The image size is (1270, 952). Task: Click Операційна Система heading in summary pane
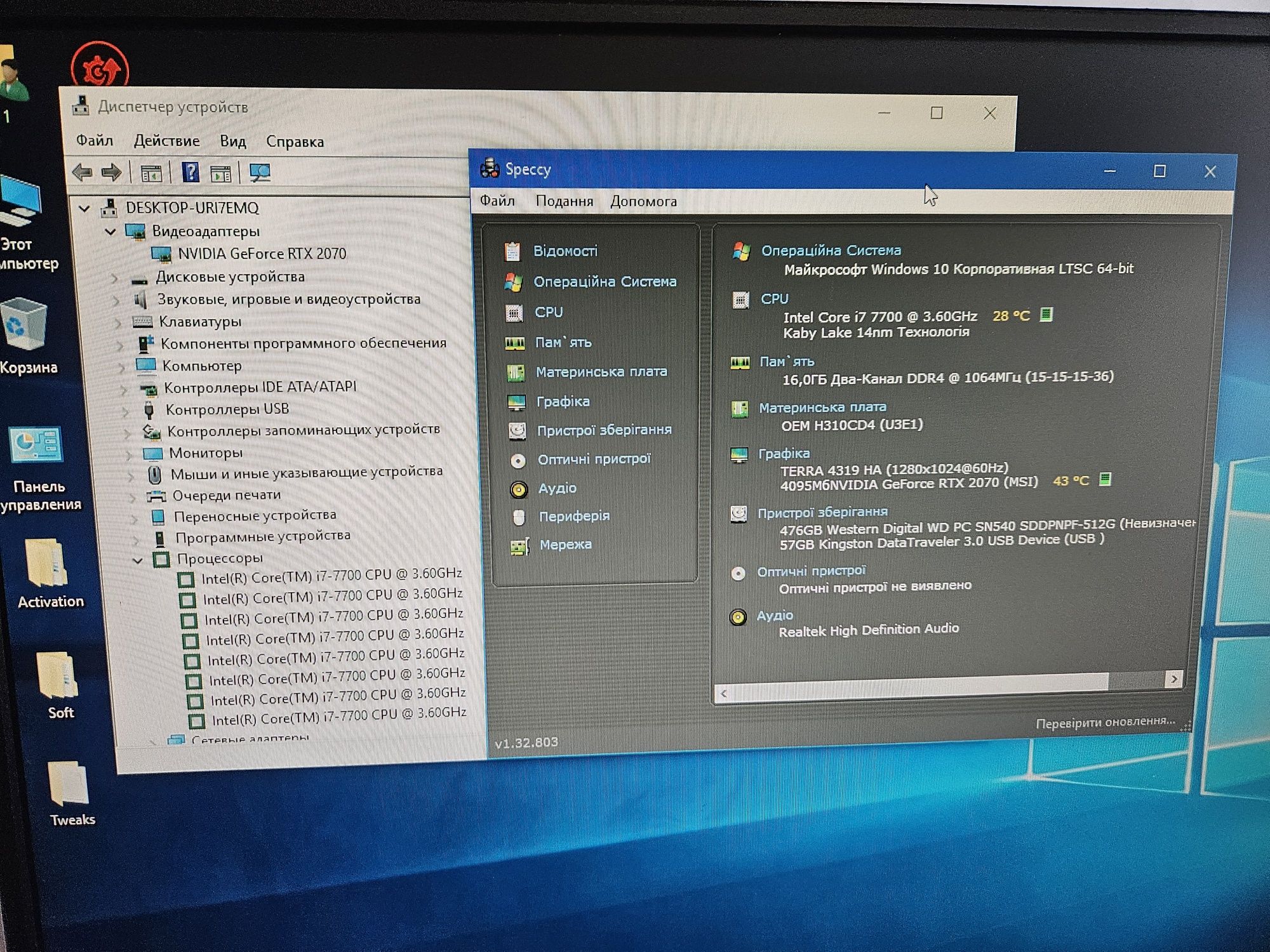click(831, 250)
